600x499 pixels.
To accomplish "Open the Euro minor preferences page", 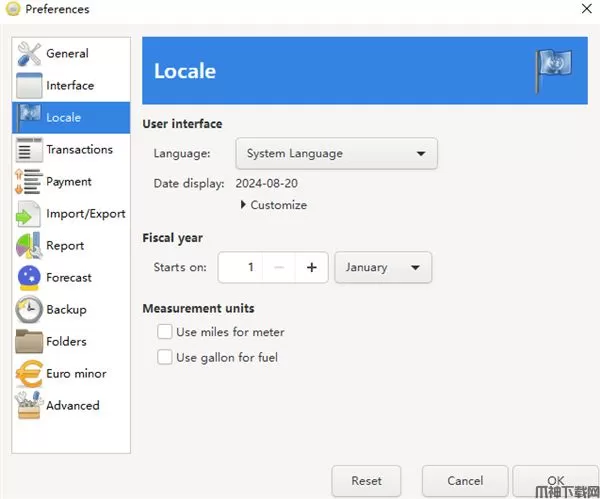I will click(71, 373).
